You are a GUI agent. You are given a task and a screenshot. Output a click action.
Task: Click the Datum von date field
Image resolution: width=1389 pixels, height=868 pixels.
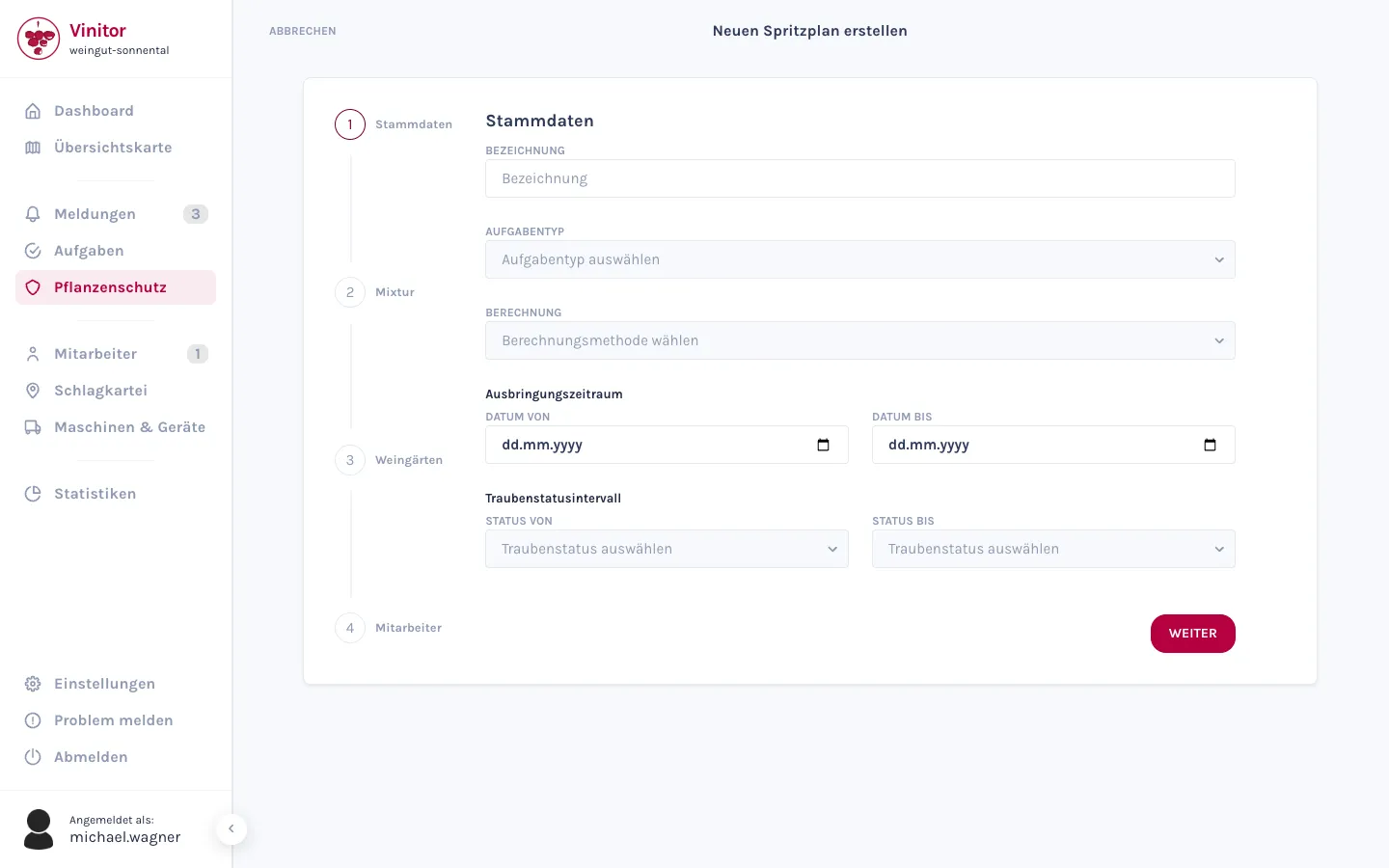(x=667, y=445)
